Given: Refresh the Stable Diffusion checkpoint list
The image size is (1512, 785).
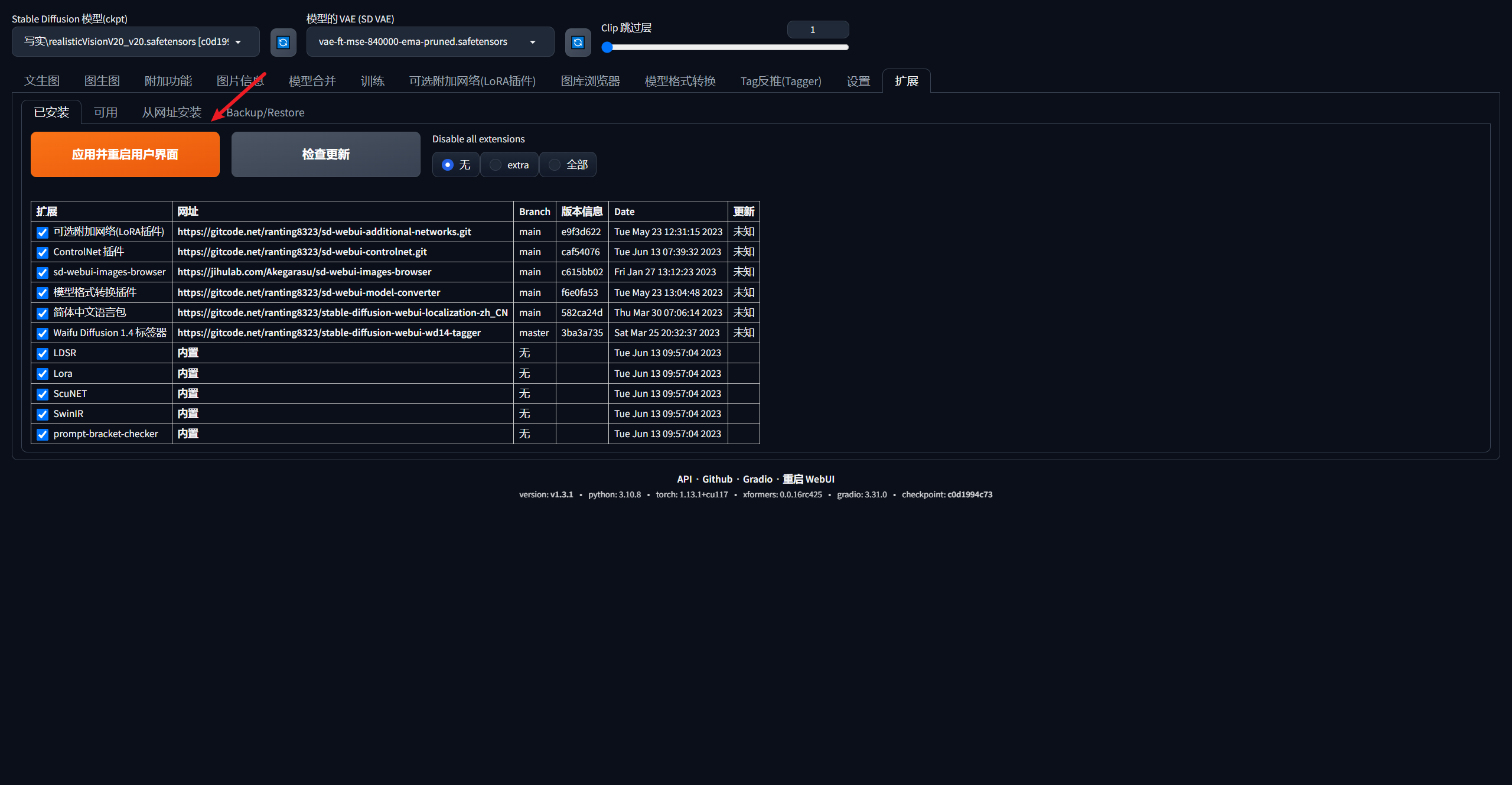Looking at the screenshot, I should pyautogui.click(x=283, y=42).
